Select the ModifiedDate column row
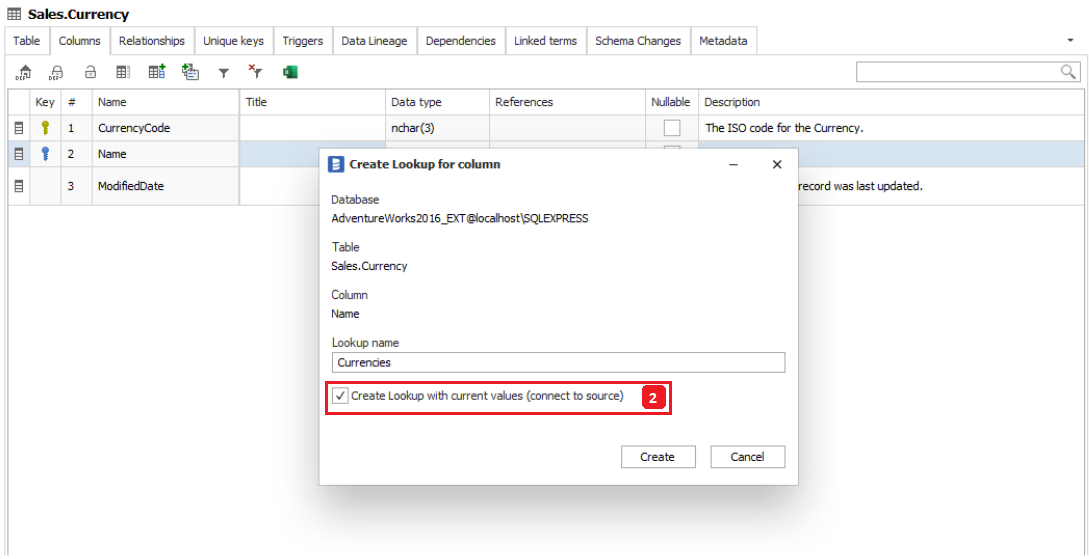This screenshot has width=1089, height=559. [x=130, y=186]
